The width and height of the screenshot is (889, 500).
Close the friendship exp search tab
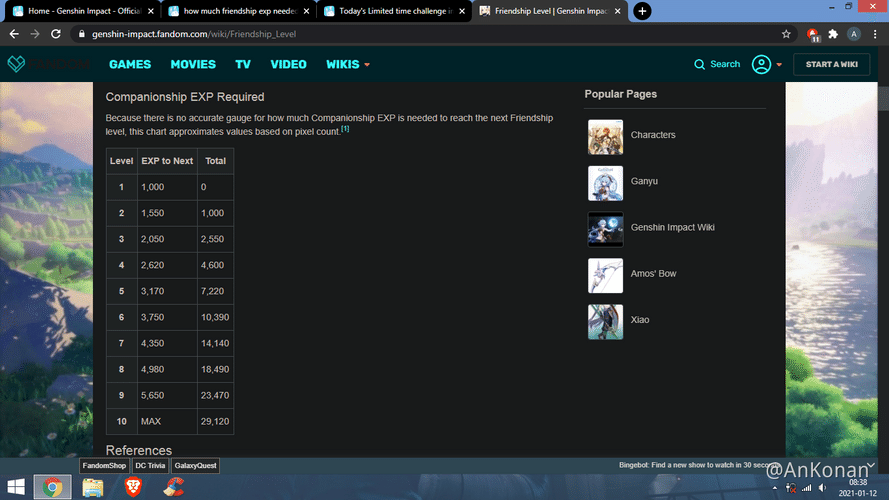point(306,11)
